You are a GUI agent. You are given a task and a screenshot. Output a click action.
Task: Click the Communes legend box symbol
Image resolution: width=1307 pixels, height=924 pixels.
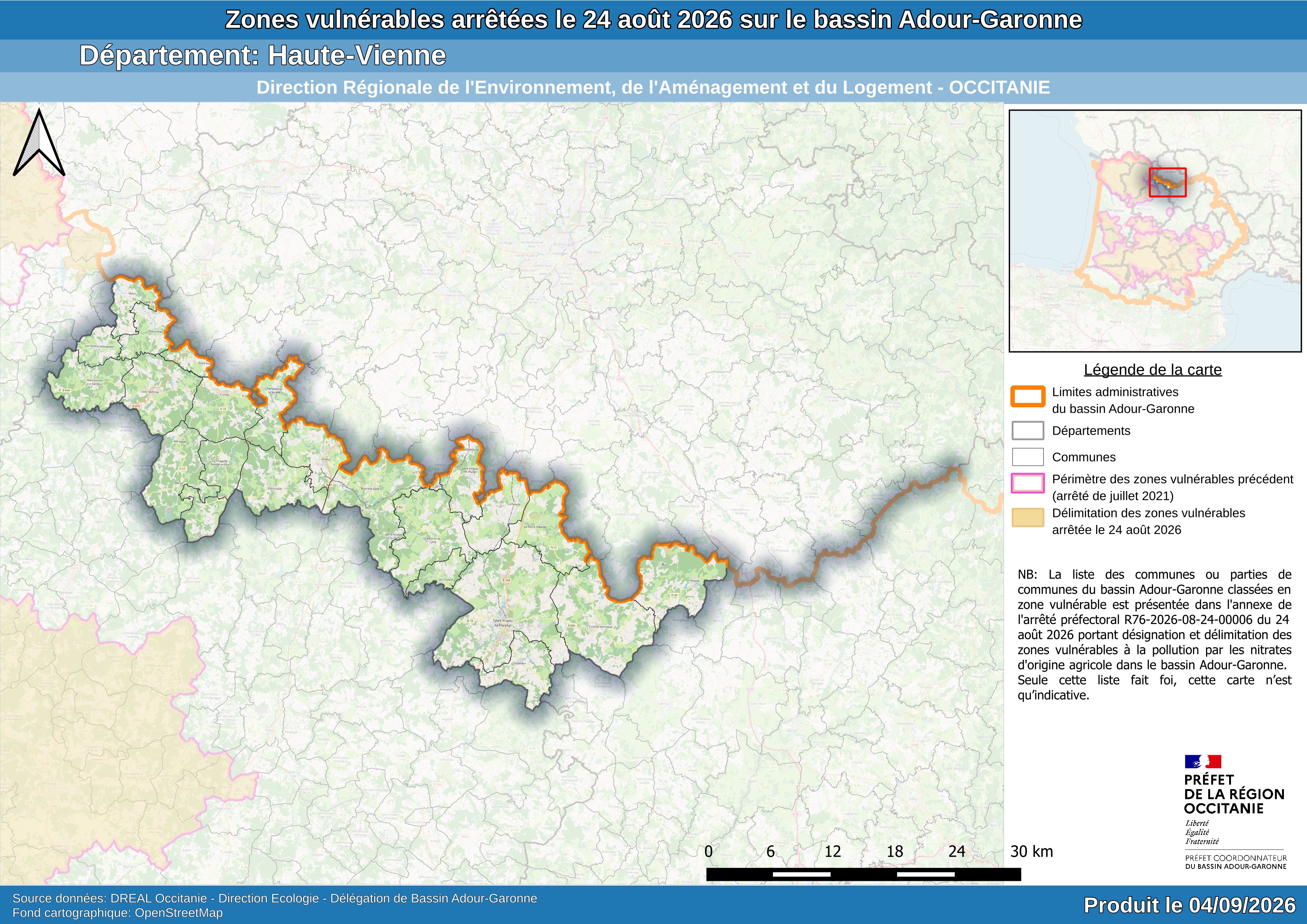coord(1027,457)
